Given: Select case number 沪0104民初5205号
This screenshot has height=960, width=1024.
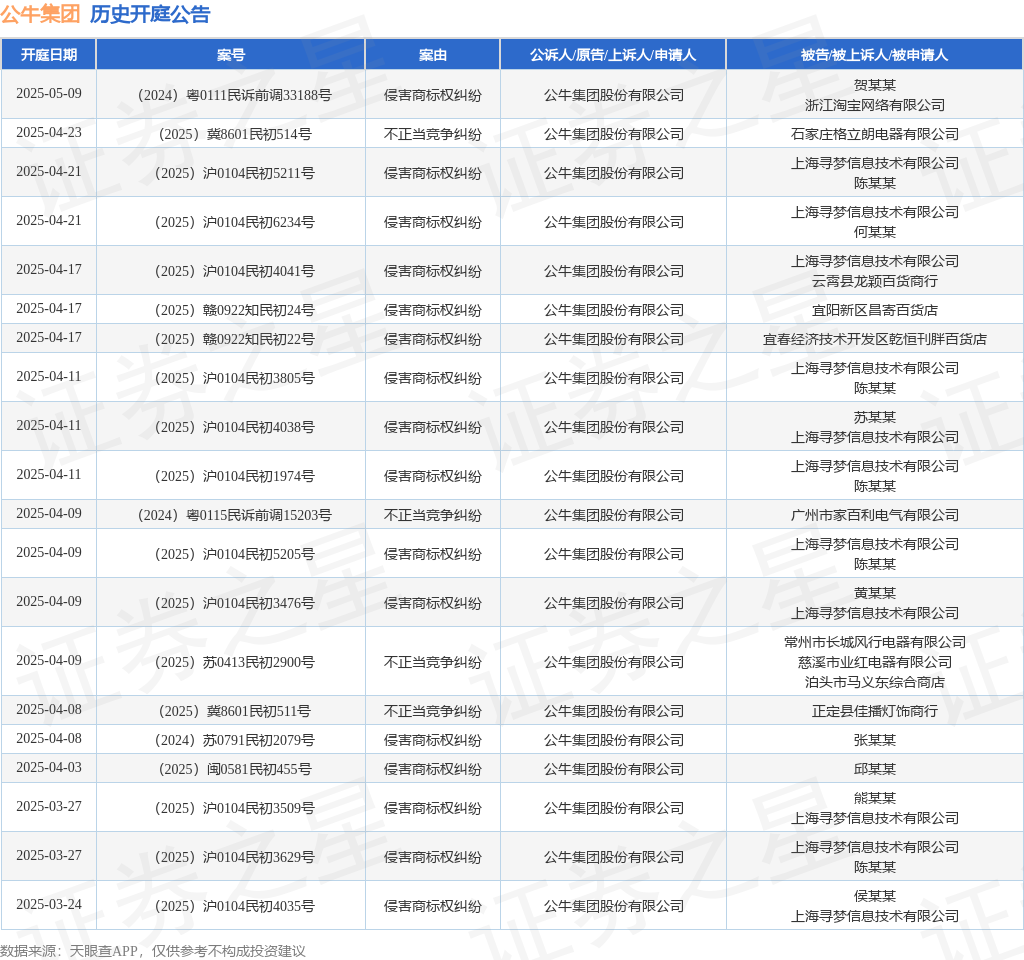Looking at the screenshot, I should [x=234, y=554].
